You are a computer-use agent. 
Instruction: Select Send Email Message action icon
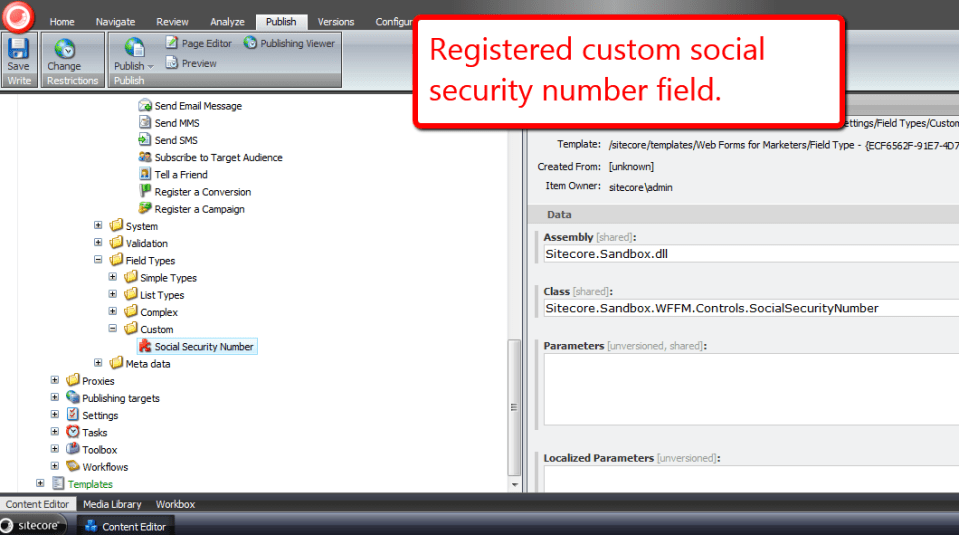click(x=145, y=105)
